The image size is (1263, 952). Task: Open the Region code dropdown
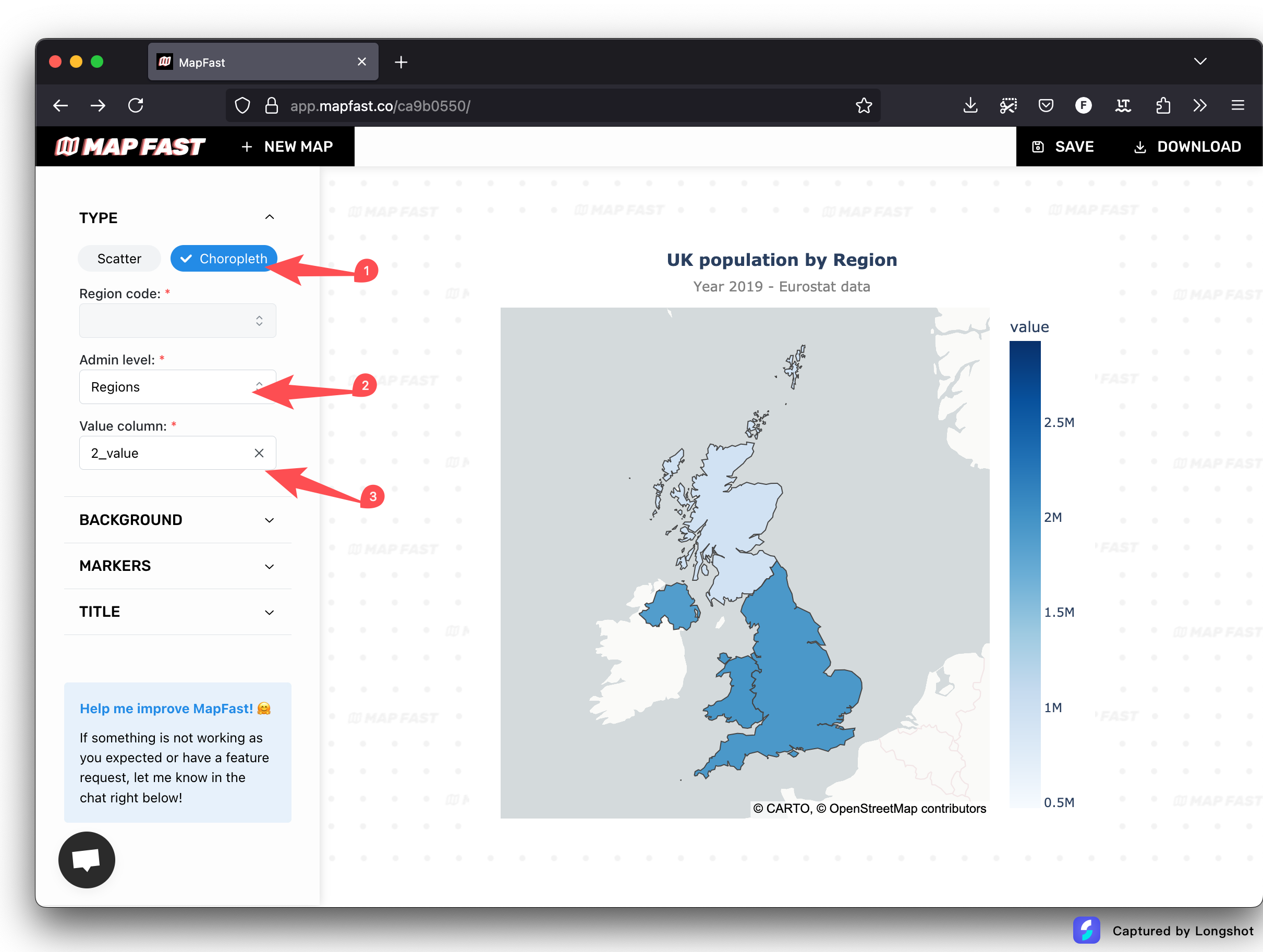178,321
